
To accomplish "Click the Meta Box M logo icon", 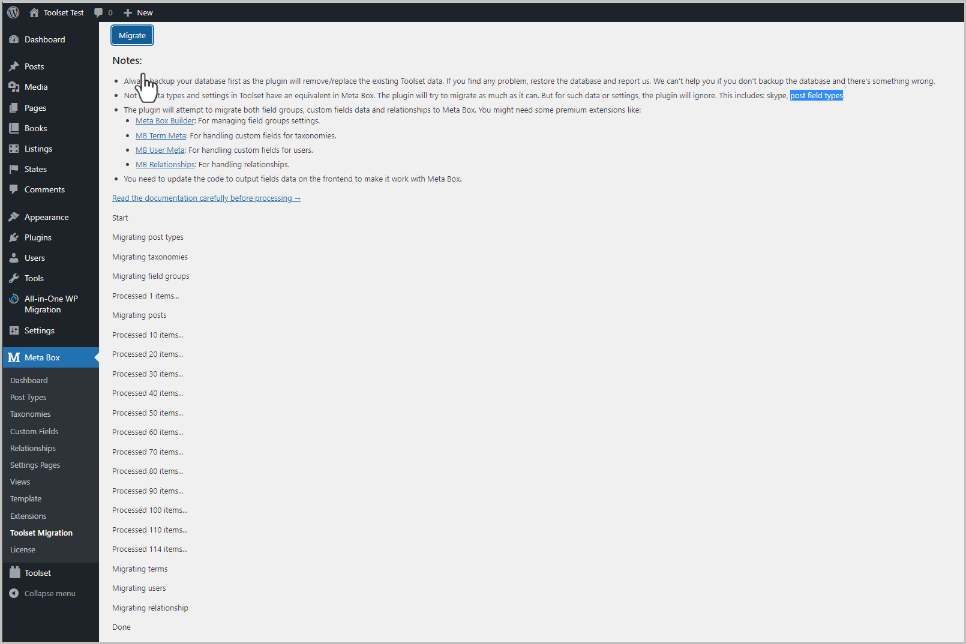I will click(x=14, y=357).
